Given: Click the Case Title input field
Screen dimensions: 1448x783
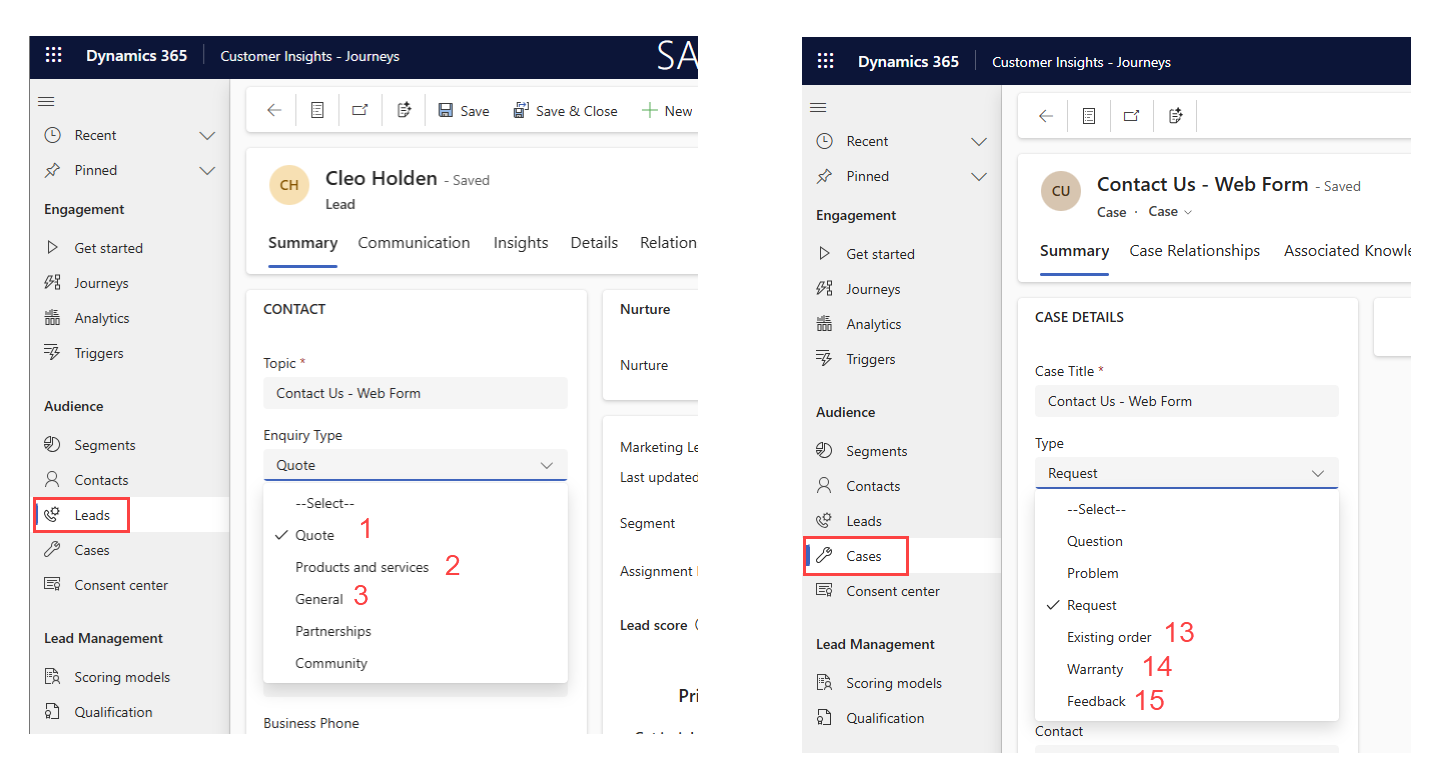Looking at the screenshot, I should (1187, 401).
